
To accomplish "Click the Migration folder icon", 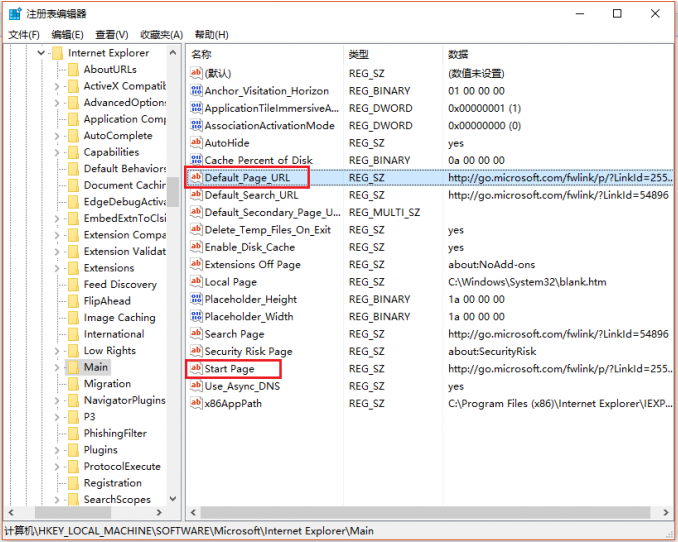I will click(73, 384).
